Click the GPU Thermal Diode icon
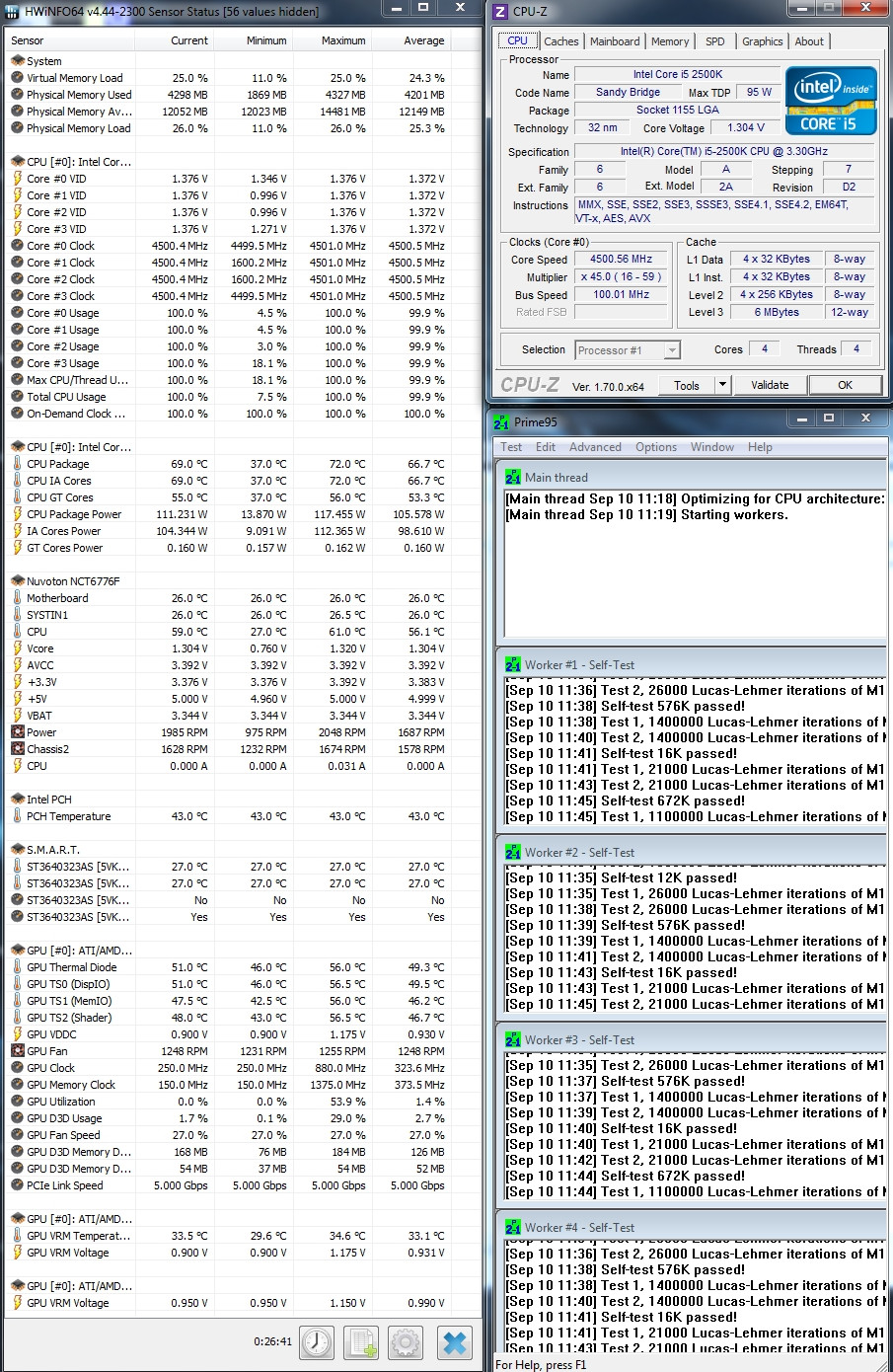Viewport: 893px width, 1372px height. click(x=17, y=966)
